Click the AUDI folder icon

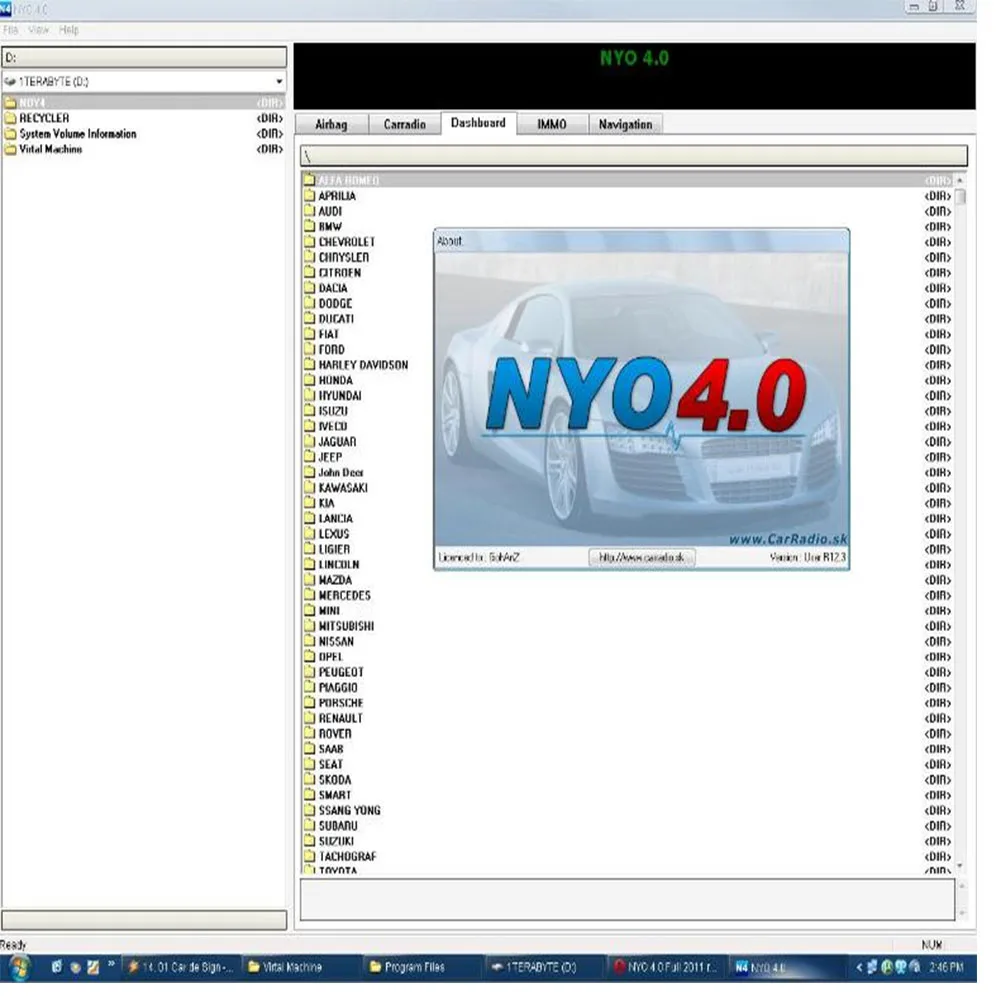(309, 211)
